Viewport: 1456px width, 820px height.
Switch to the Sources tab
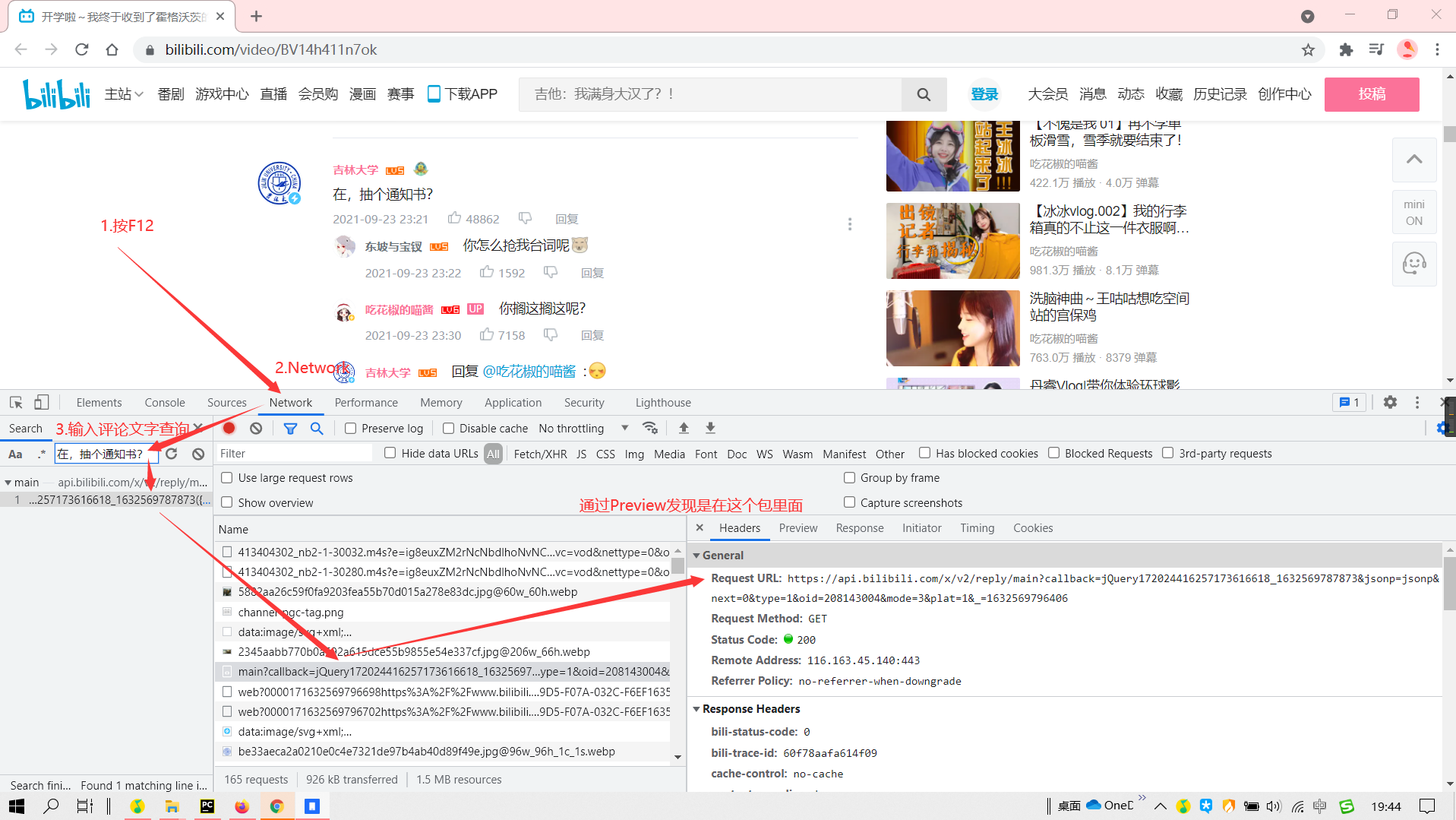click(x=226, y=403)
